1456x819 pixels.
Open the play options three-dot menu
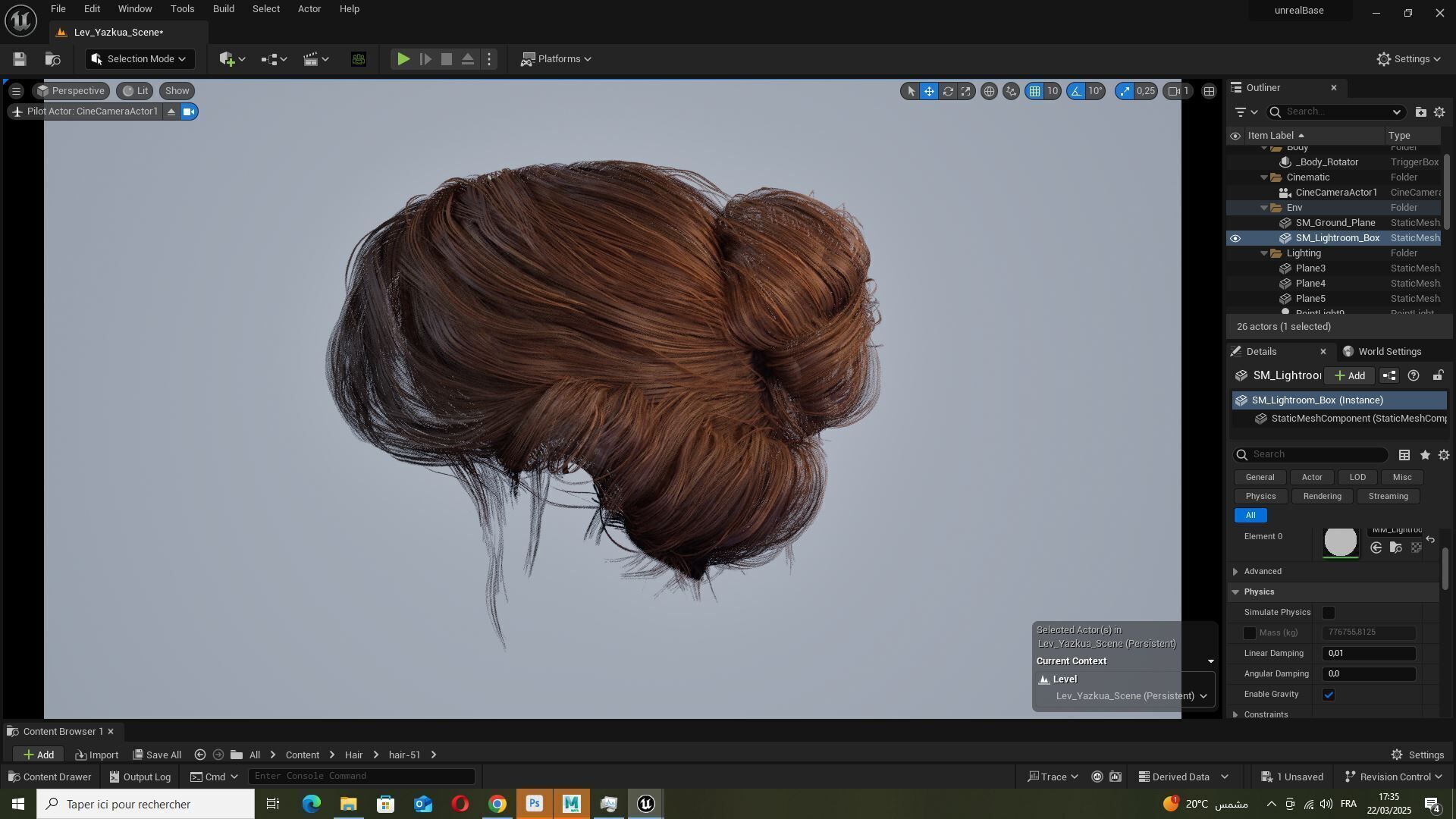(x=489, y=59)
